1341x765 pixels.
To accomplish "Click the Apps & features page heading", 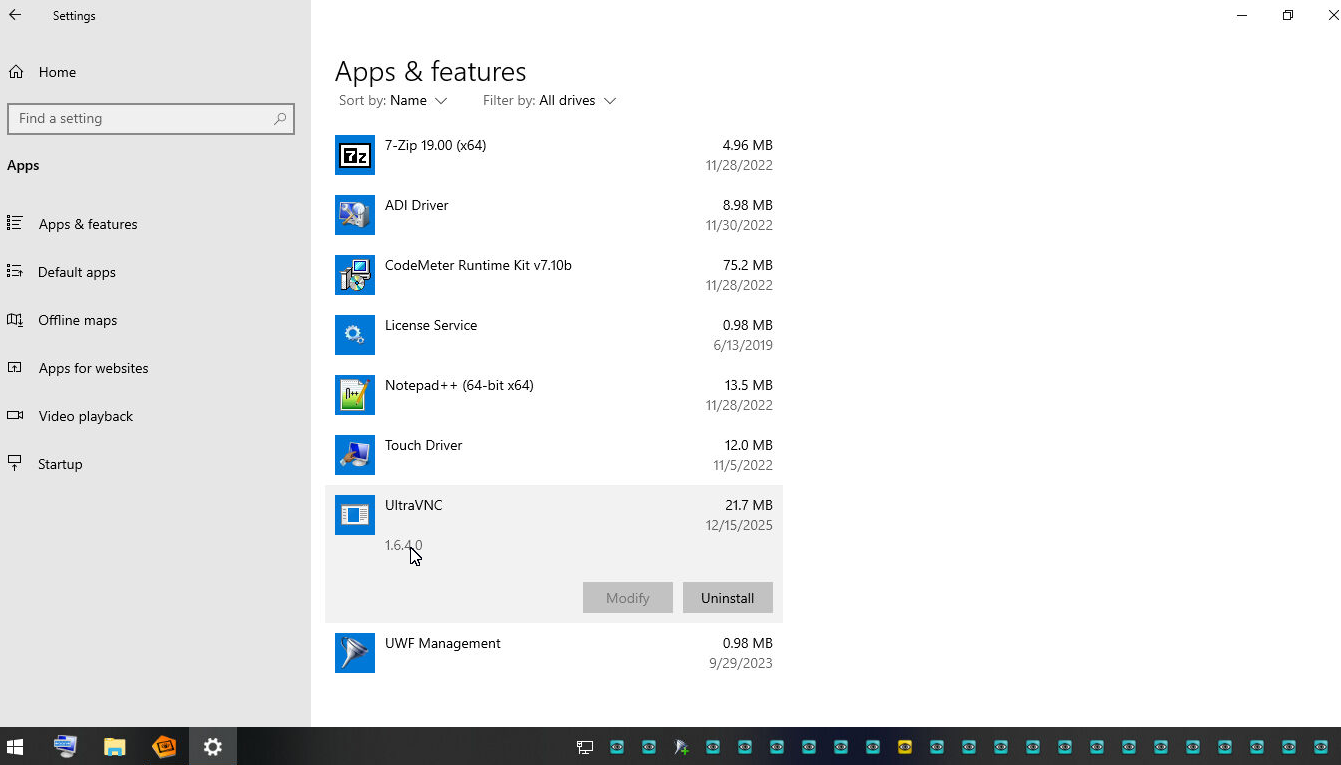I will click(x=430, y=72).
